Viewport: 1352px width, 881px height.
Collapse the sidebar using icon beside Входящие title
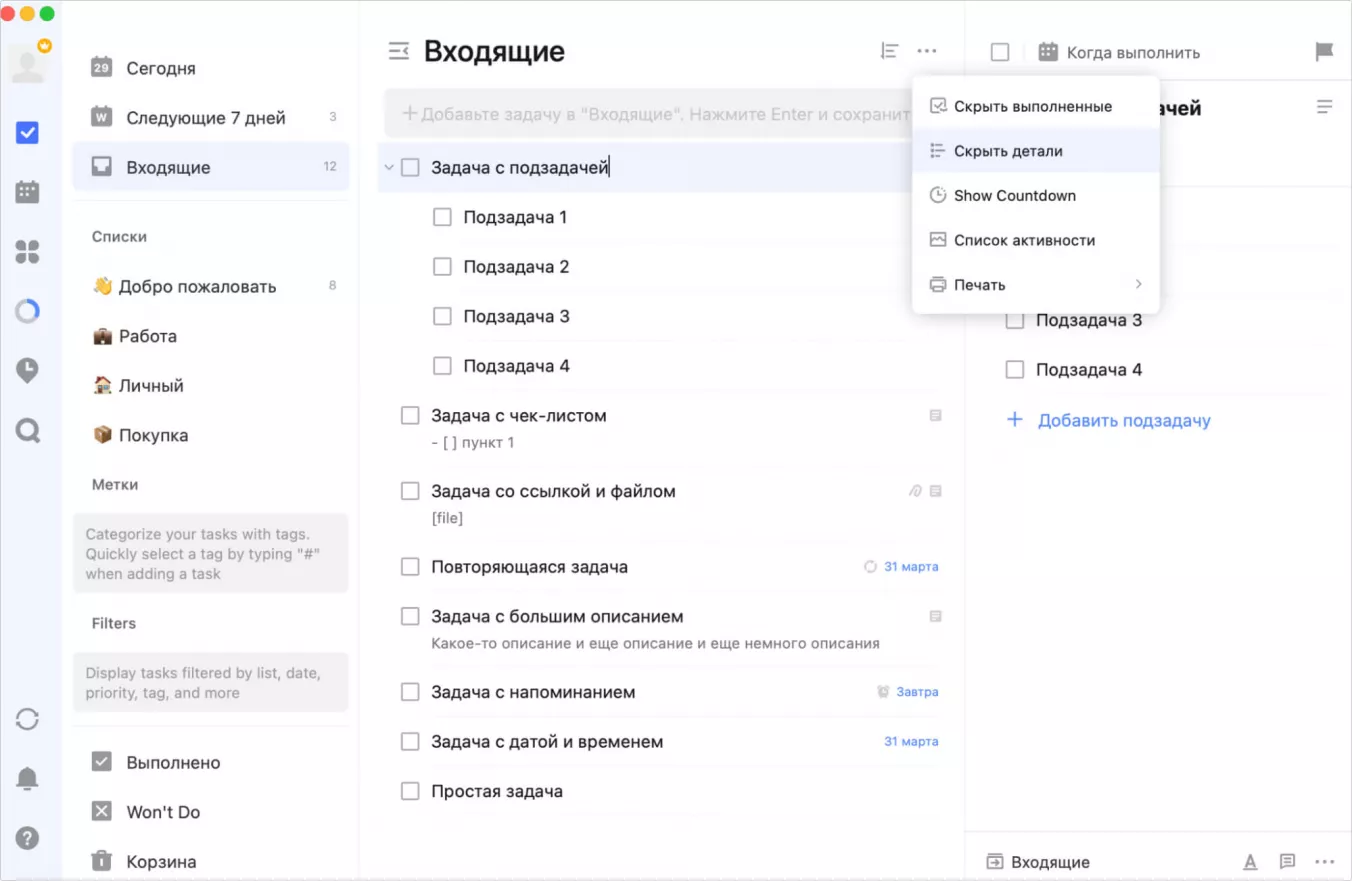pos(399,51)
